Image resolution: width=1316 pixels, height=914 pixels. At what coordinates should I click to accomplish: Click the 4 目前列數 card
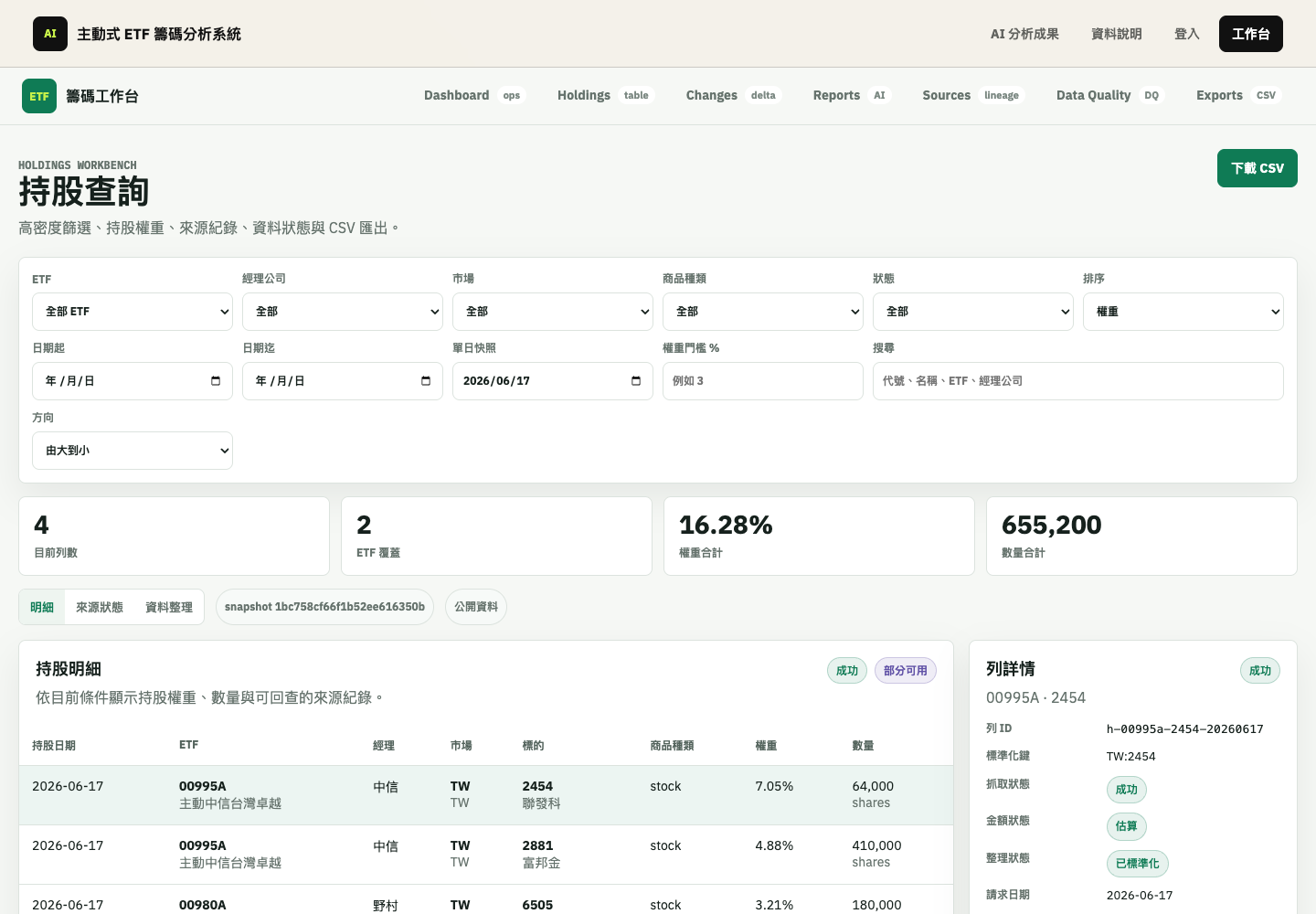pyautogui.click(x=174, y=537)
